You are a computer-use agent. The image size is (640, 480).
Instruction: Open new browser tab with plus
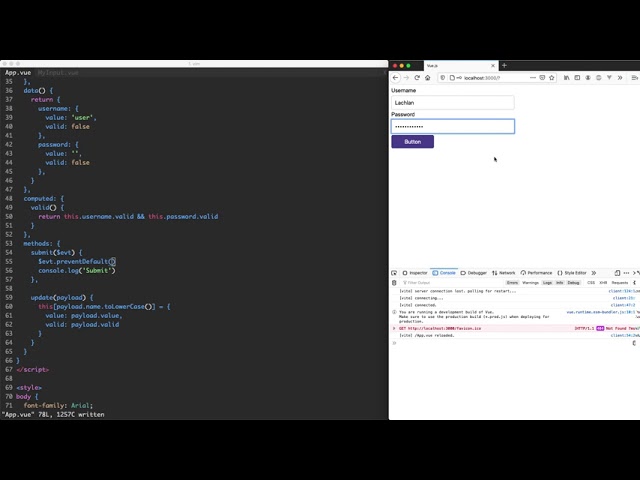504,65
